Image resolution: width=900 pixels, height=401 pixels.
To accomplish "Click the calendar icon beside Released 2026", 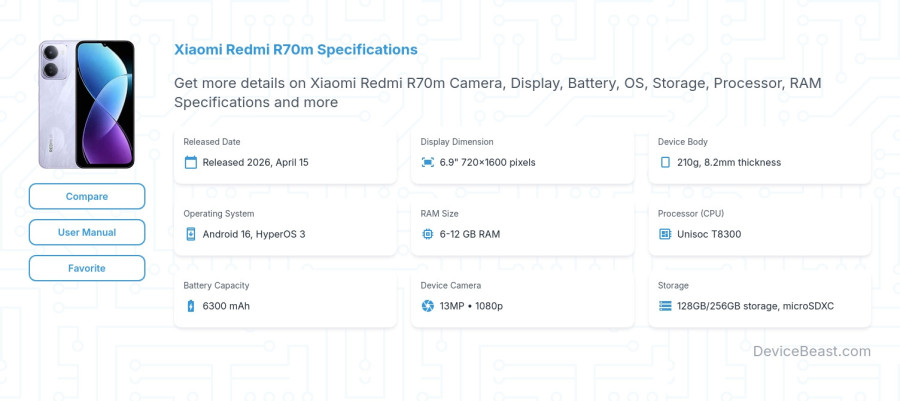I will tap(191, 162).
